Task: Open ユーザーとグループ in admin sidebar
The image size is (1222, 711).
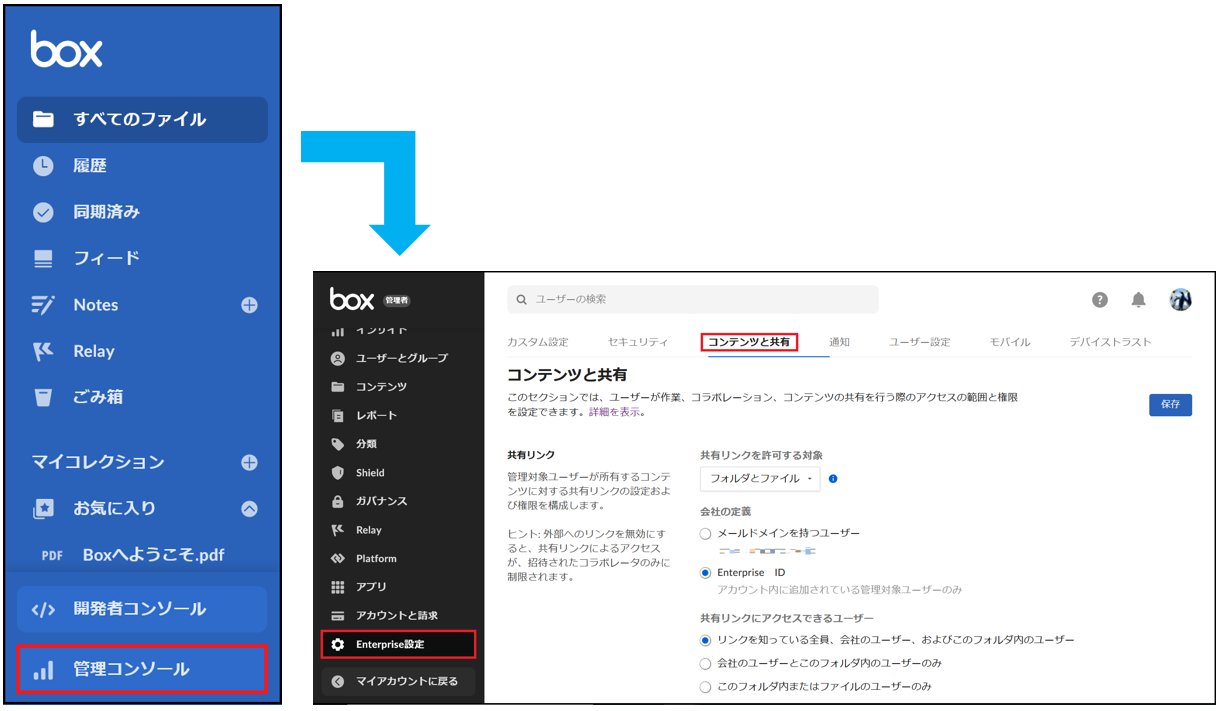Action: click(398, 358)
